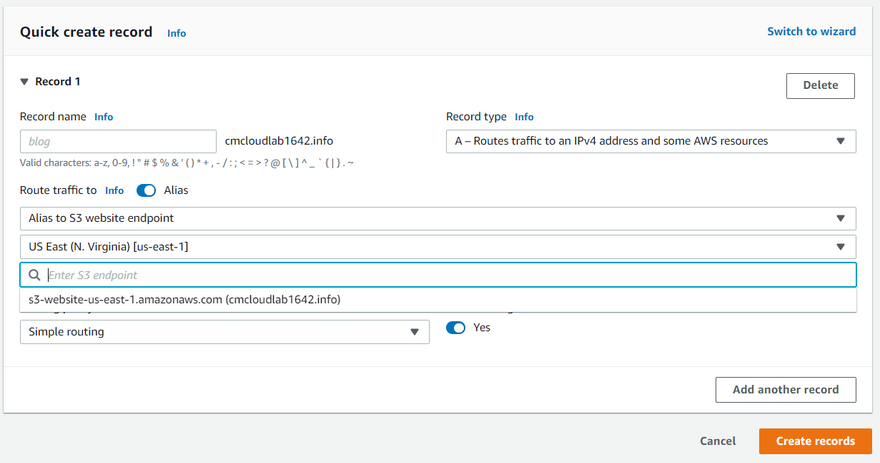
Task: Delete Record 1 with the Delete button
Action: (820, 85)
